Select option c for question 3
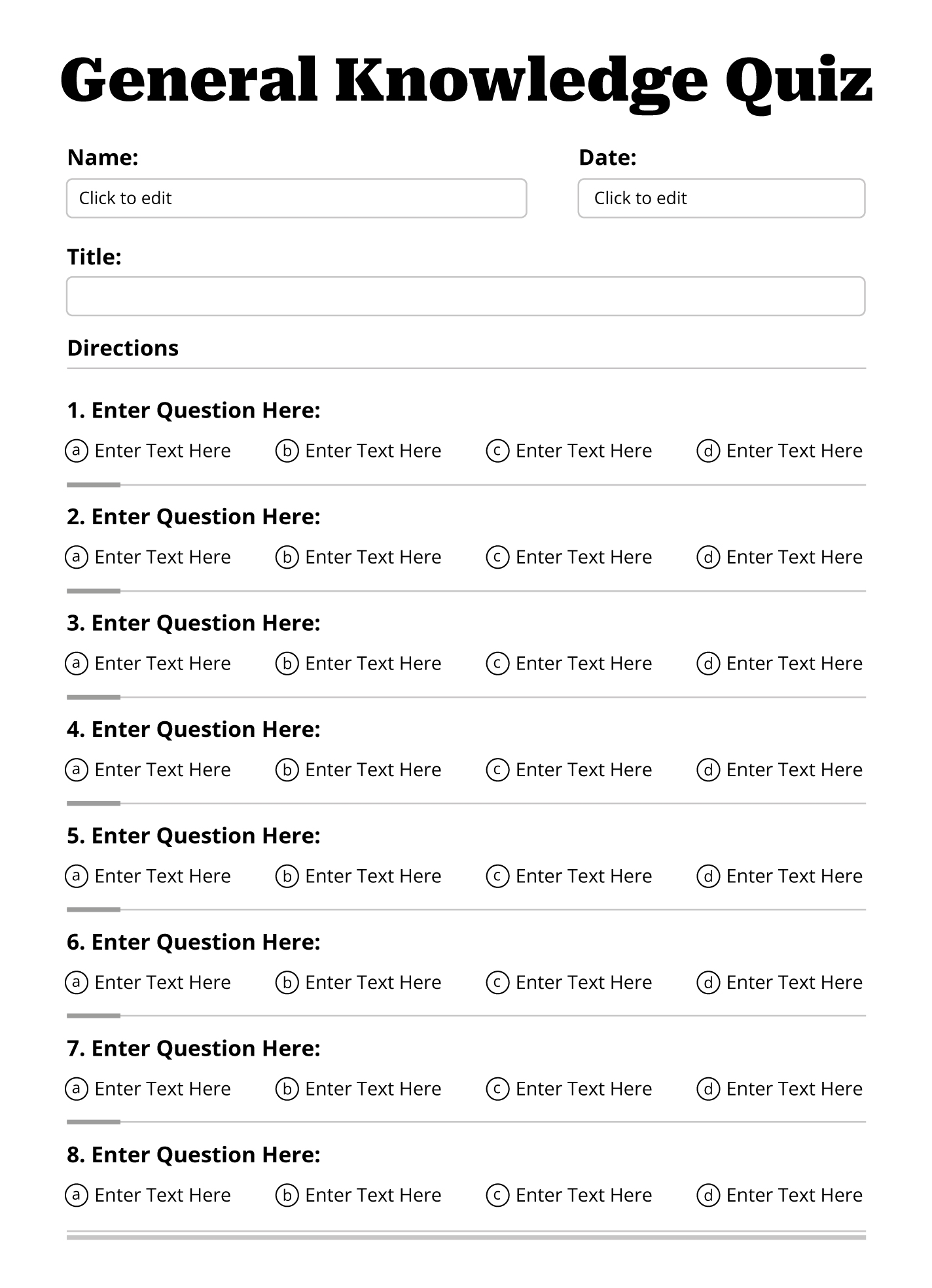The image size is (932, 1288). point(497,664)
